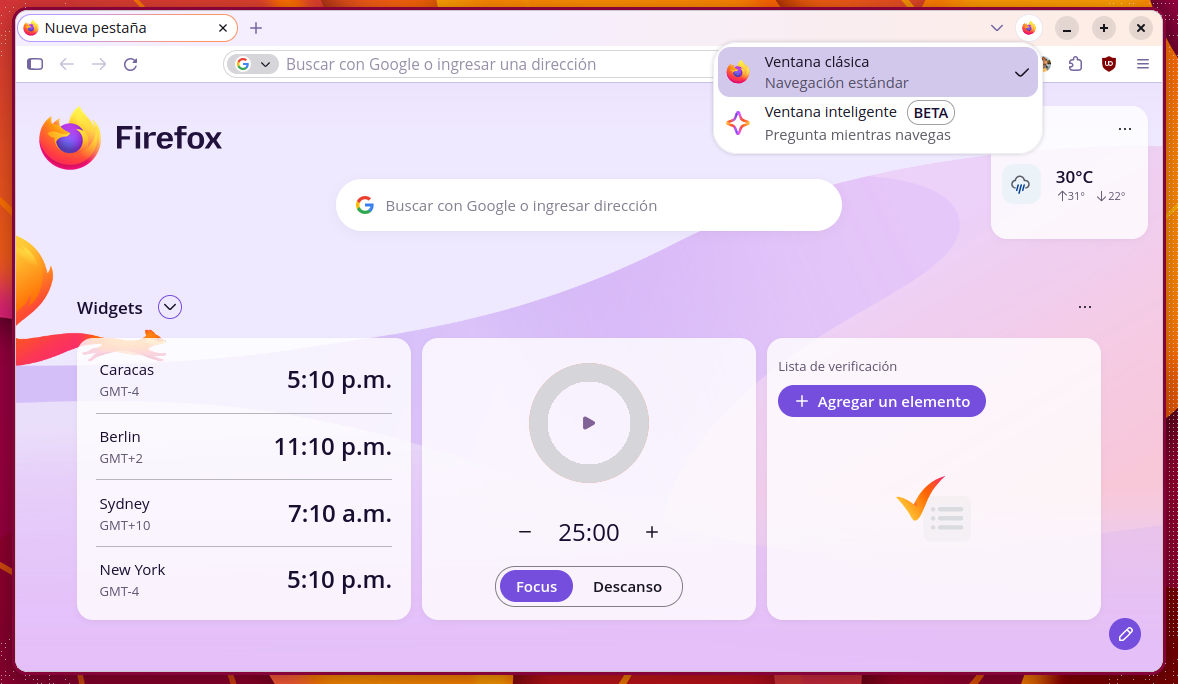Click the Sydney 7:10 a.m. clock row
Screen dimensions: 1178x684
(x=244, y=513)
